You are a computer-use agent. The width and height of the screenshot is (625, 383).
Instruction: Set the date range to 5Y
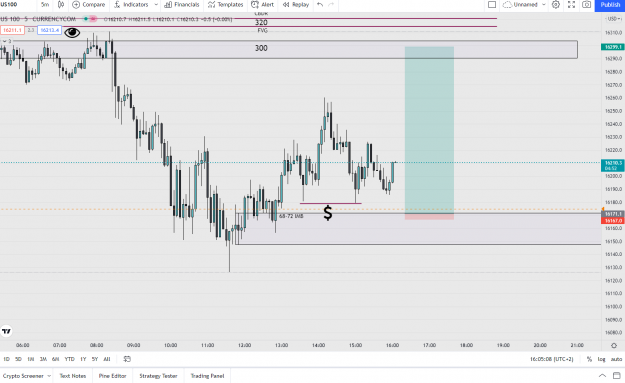[x=94, y=359]
